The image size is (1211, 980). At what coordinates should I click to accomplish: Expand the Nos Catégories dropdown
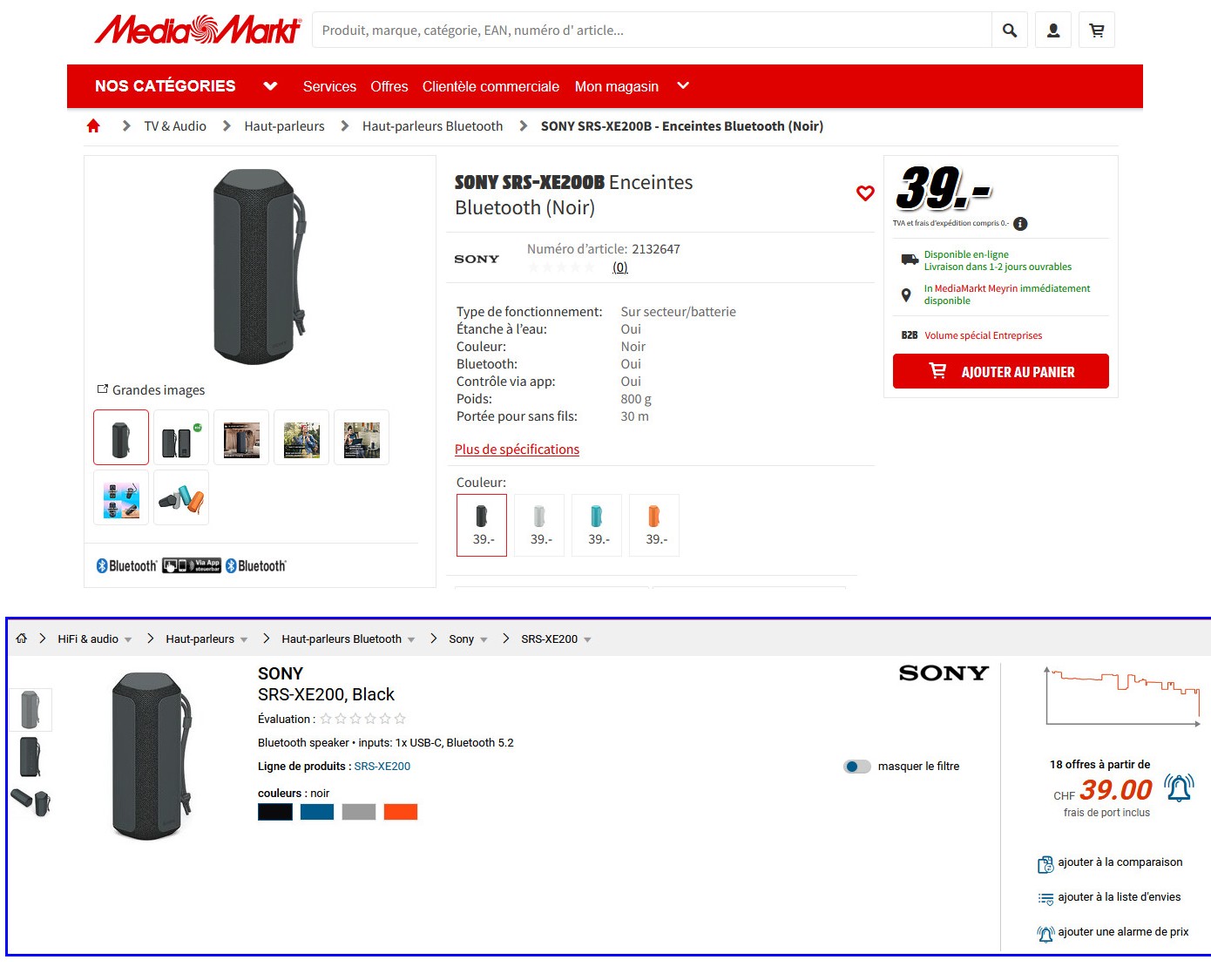point(270,86)
